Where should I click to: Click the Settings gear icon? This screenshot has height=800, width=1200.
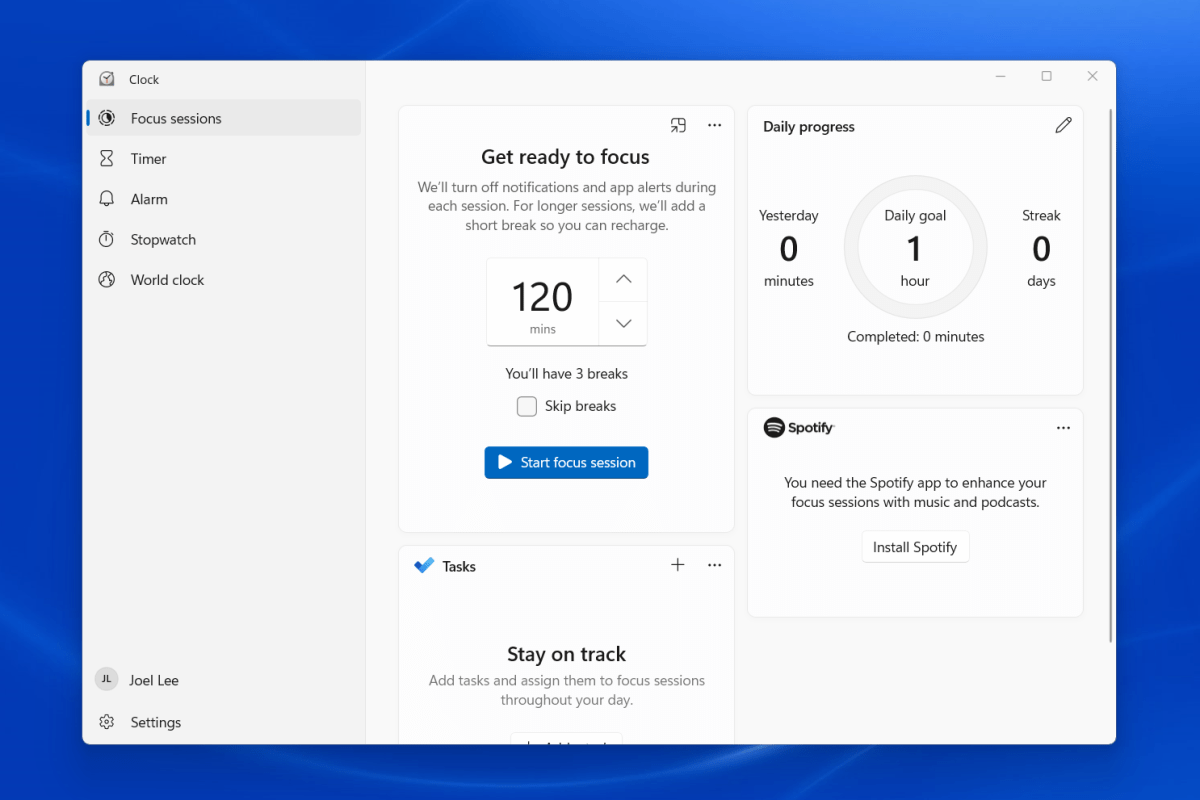click(x=107, y=722)
